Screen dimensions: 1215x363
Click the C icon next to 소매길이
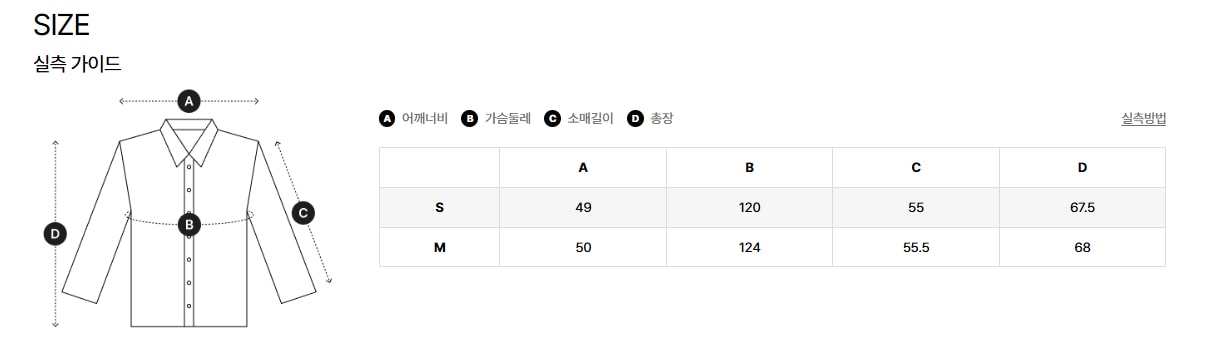tap(552, 118)
